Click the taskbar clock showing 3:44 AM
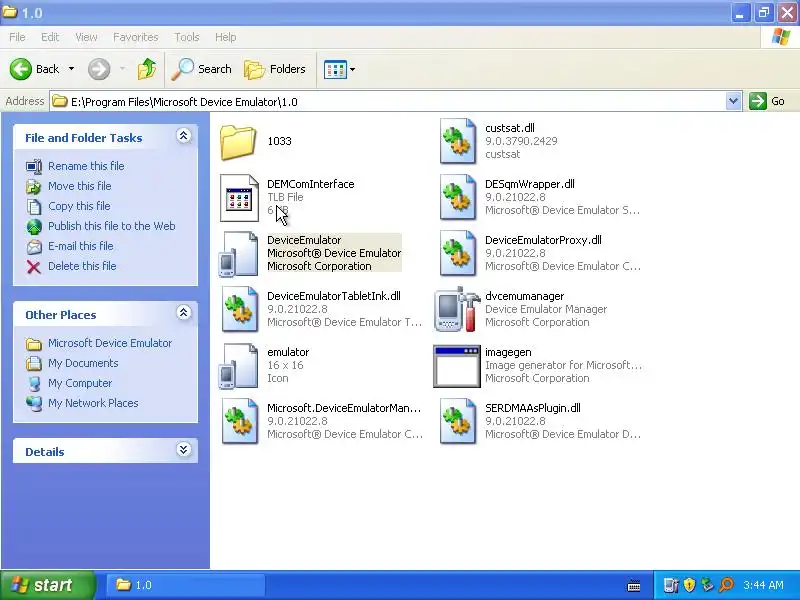 pyautogui.click(x=763, y=585)
